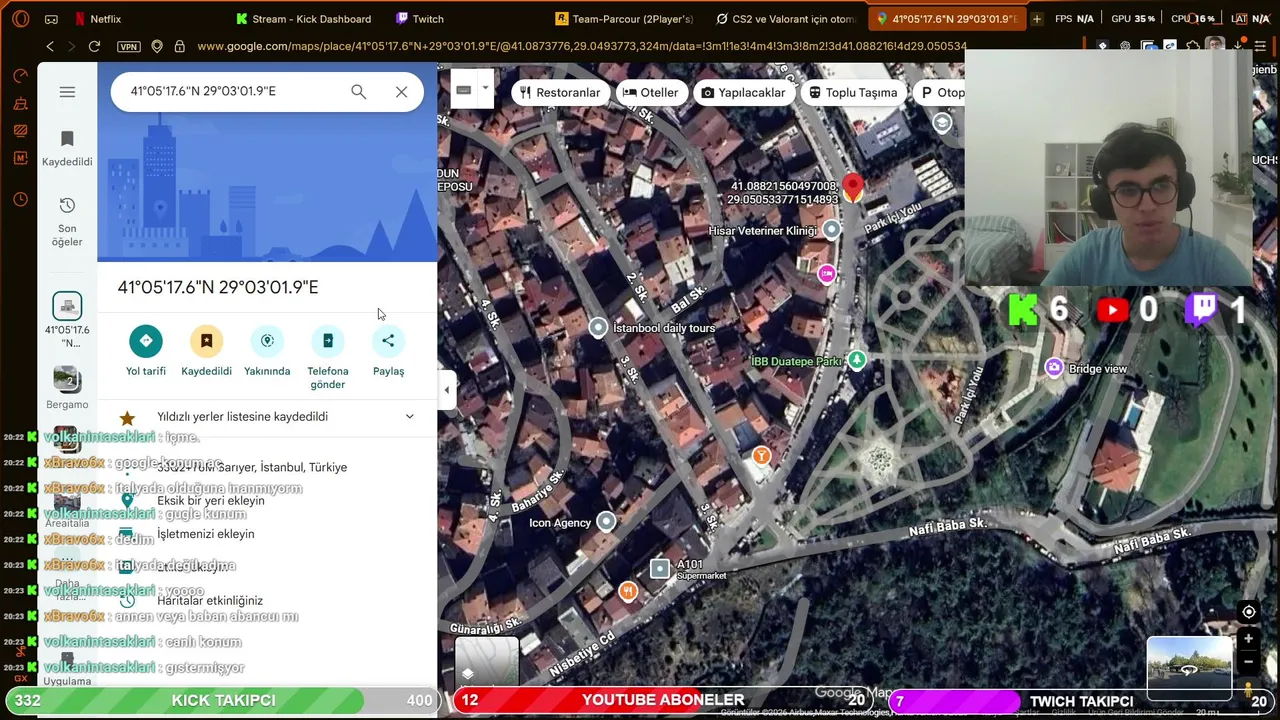Click the red dropped location pin
Image resolution: width=1280 pixels, height=720 pixels.
point(852,188)
